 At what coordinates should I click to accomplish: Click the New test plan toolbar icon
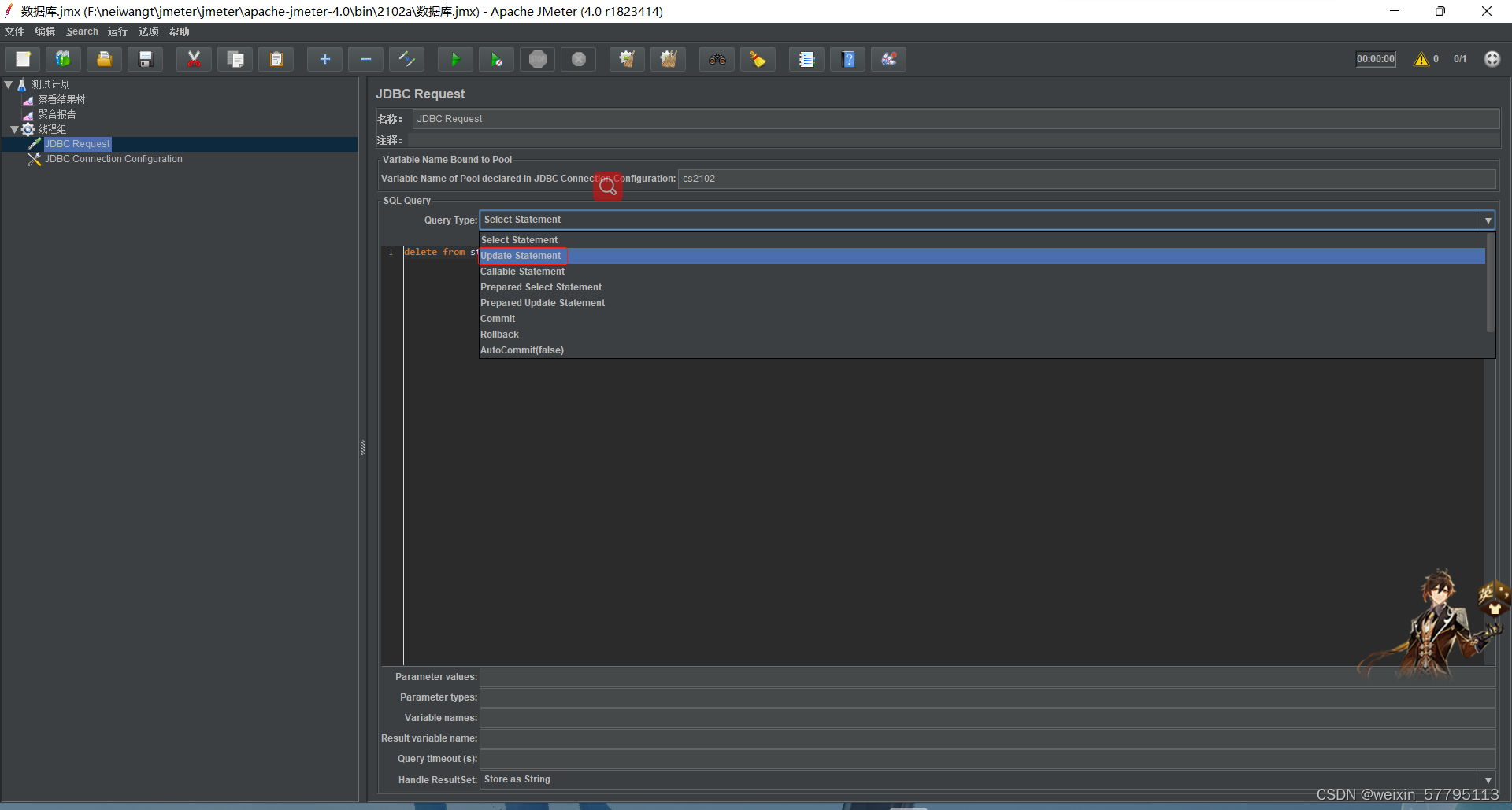[x=23, y=59]
